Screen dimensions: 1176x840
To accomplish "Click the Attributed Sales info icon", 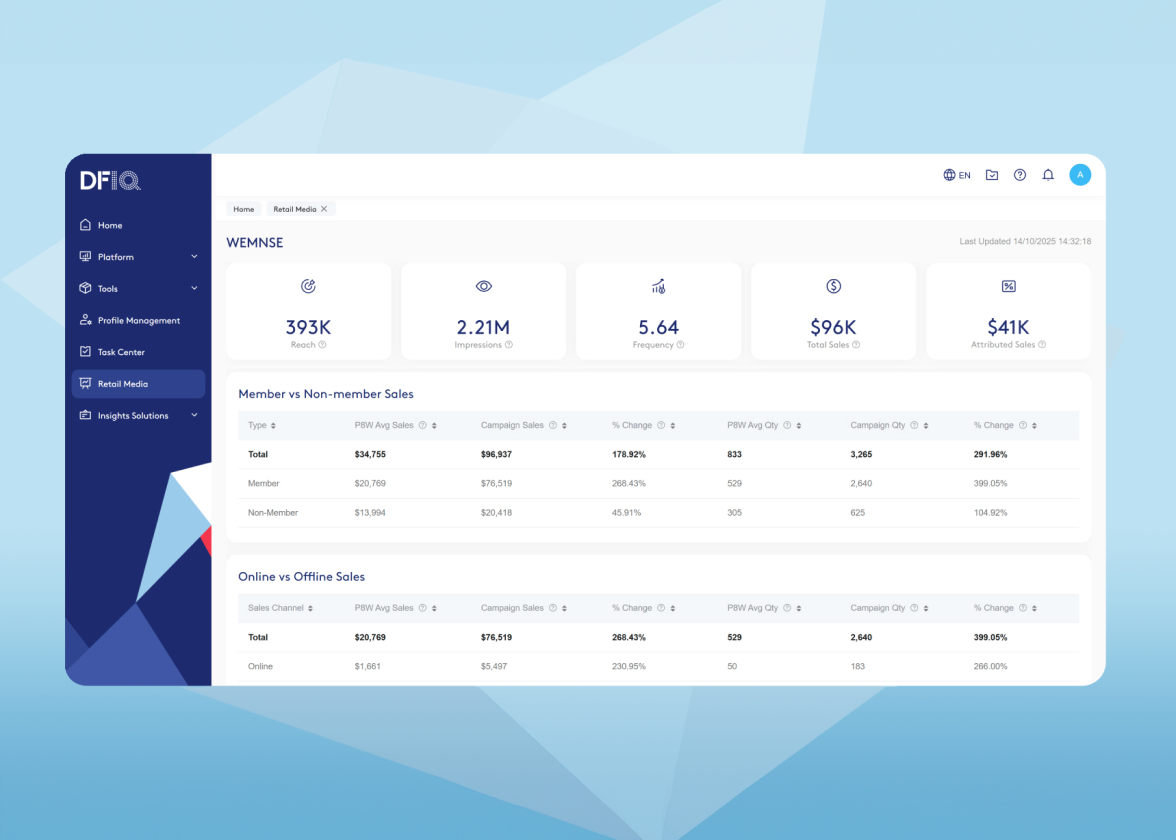I will pyautogui.click(x=1042, y=345).
